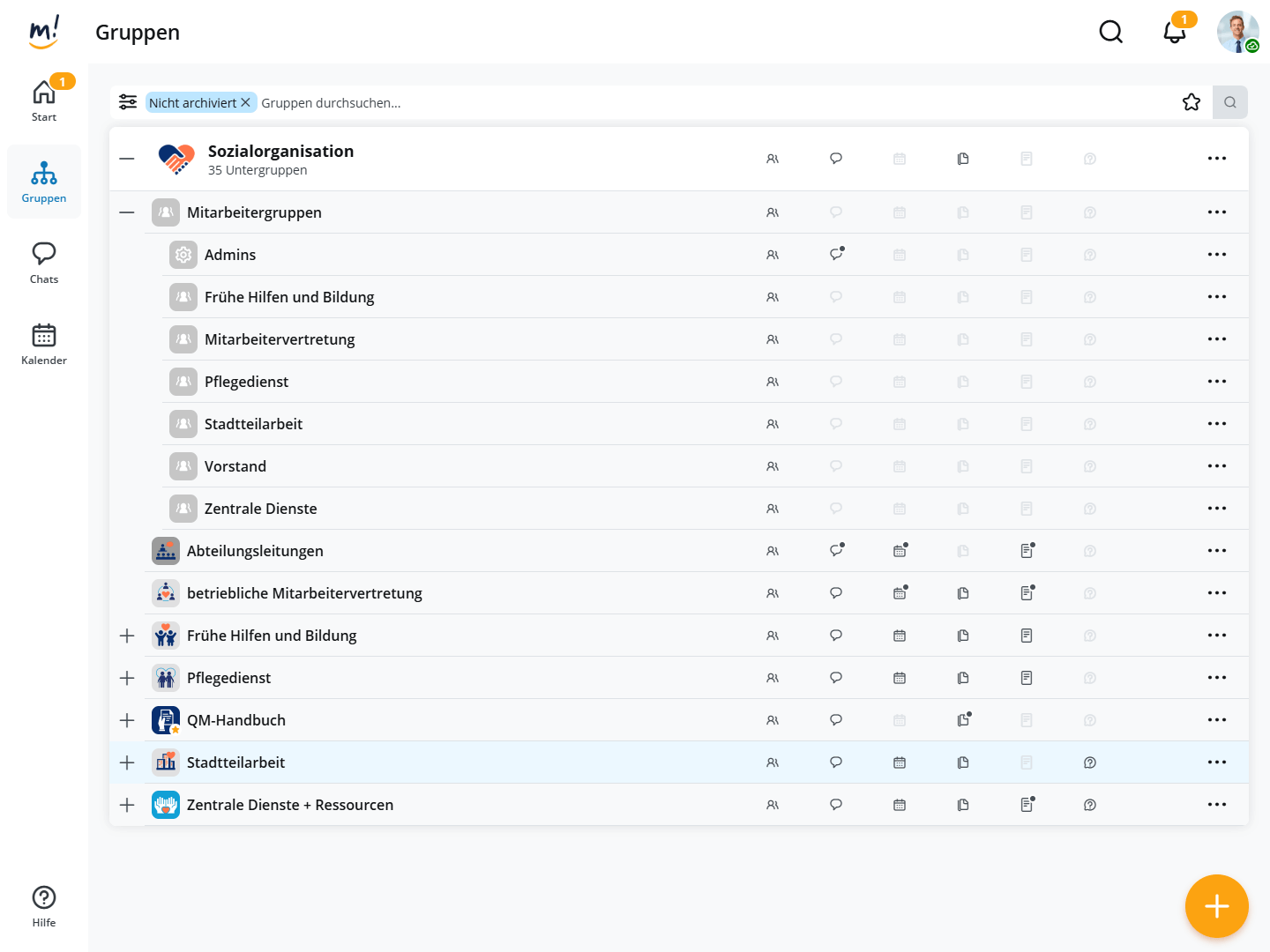Open the notifications bell icon

pos(1174,33)
